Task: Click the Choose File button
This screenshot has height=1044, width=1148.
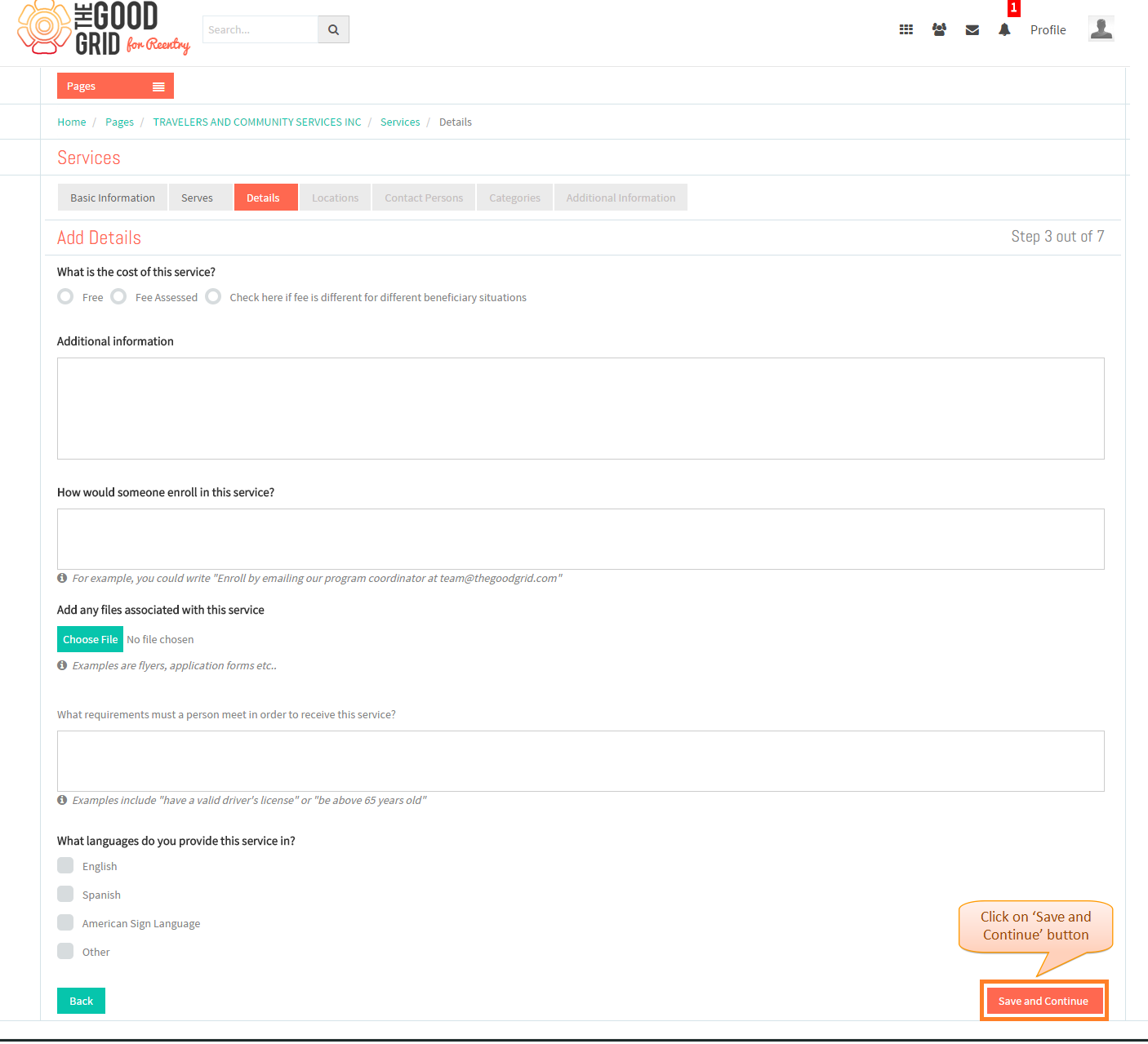Action: tap(90, 639)
